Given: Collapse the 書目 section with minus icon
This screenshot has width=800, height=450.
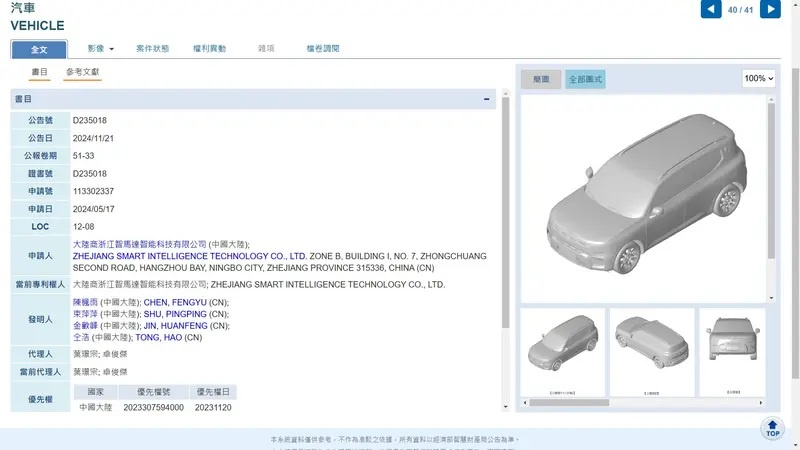Looking at the screenshot, I should tap(486, 100).
